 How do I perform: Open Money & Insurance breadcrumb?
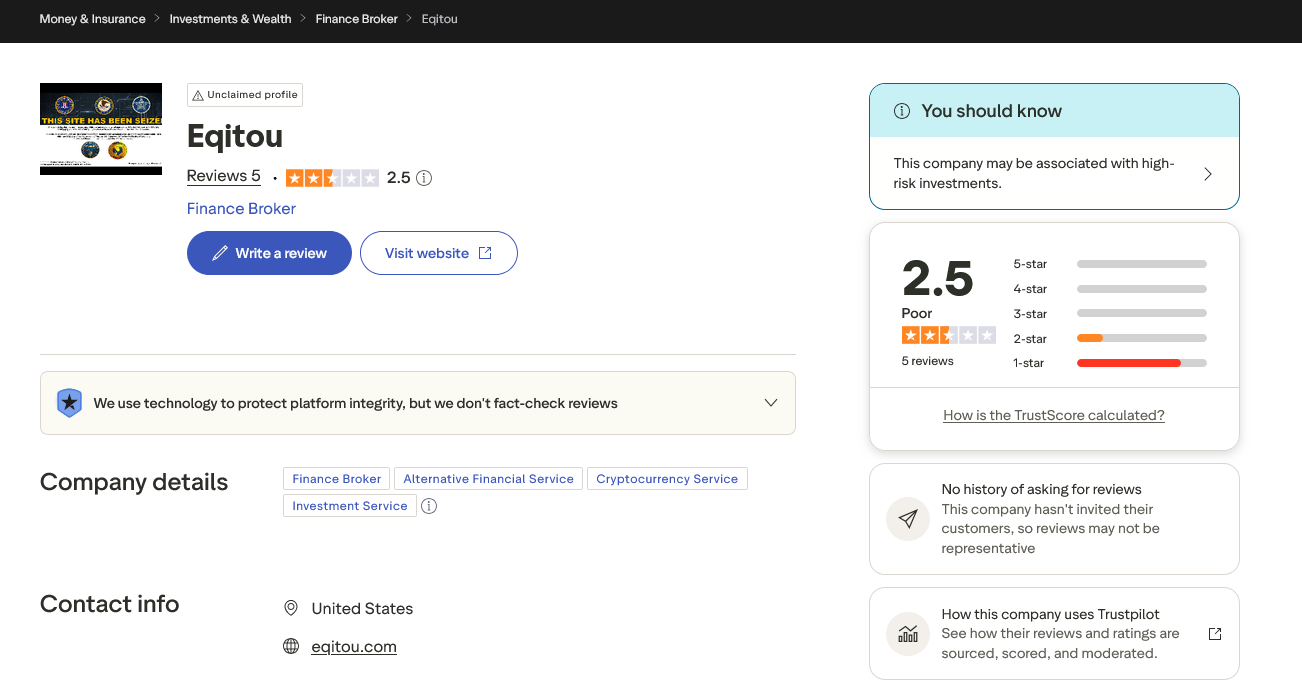(x=92, y=19)
